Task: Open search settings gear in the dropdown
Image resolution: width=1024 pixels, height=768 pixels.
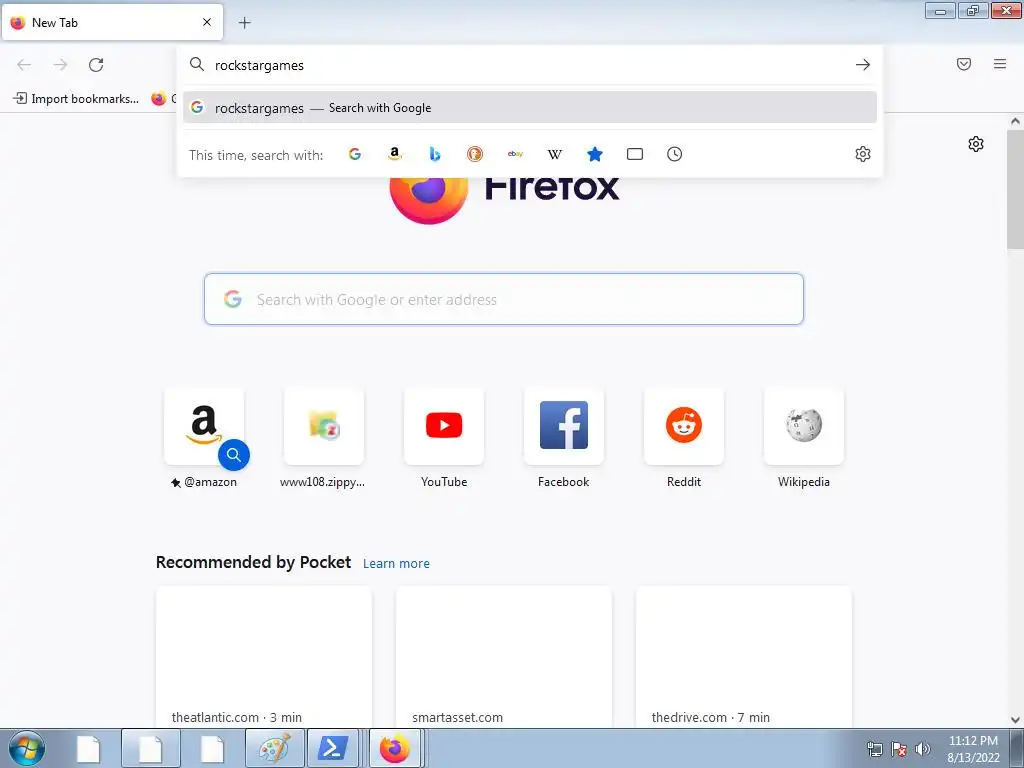Action: pos(863,154)
